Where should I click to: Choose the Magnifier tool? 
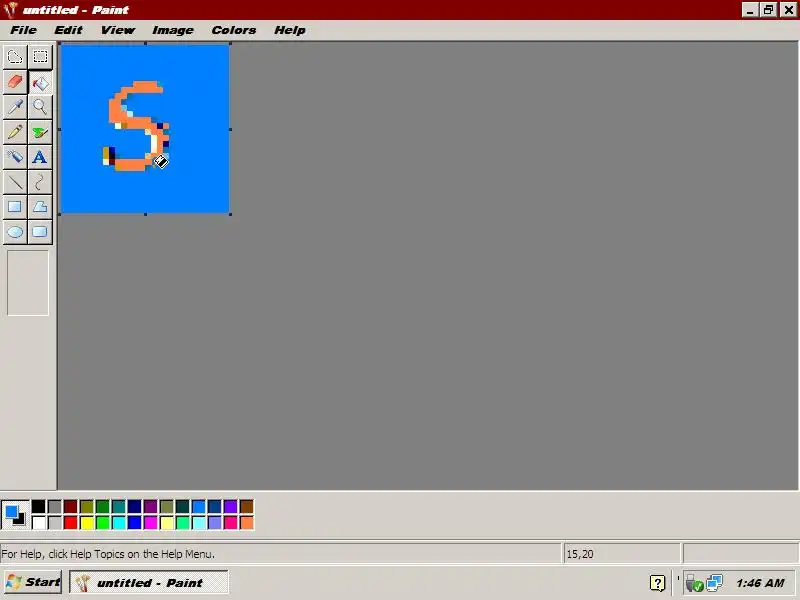pos(40,107)
